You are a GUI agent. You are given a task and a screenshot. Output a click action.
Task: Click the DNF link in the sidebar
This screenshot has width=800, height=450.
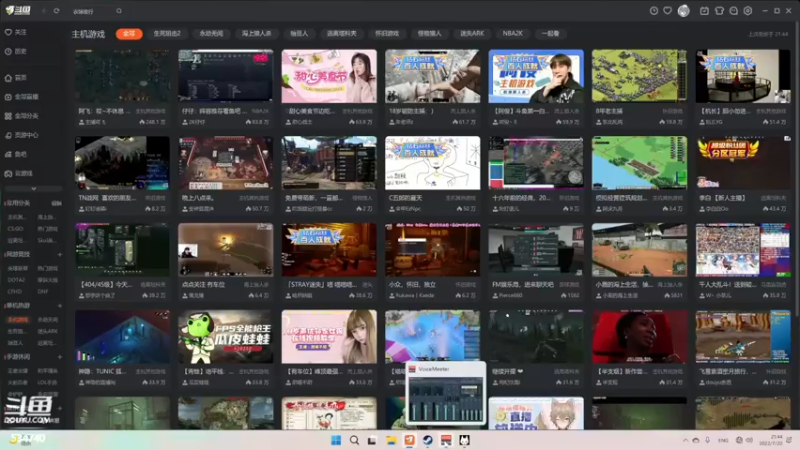[42, 292]
